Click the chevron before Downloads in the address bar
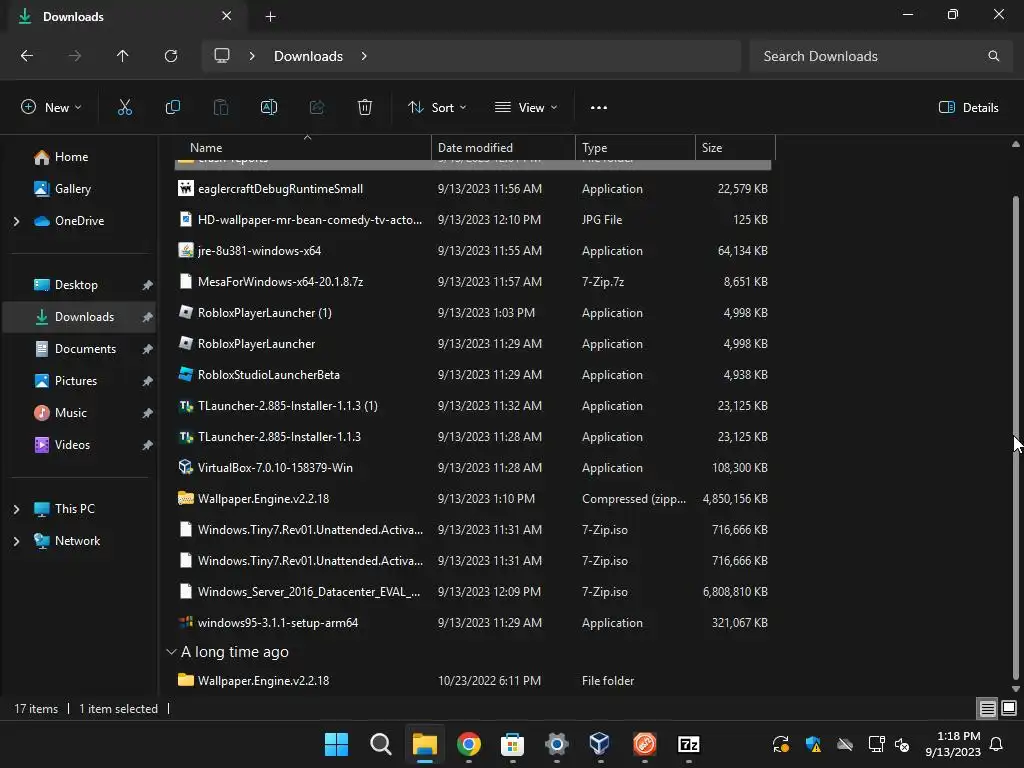Viewport: 1024px width, 768px height. 252,56
